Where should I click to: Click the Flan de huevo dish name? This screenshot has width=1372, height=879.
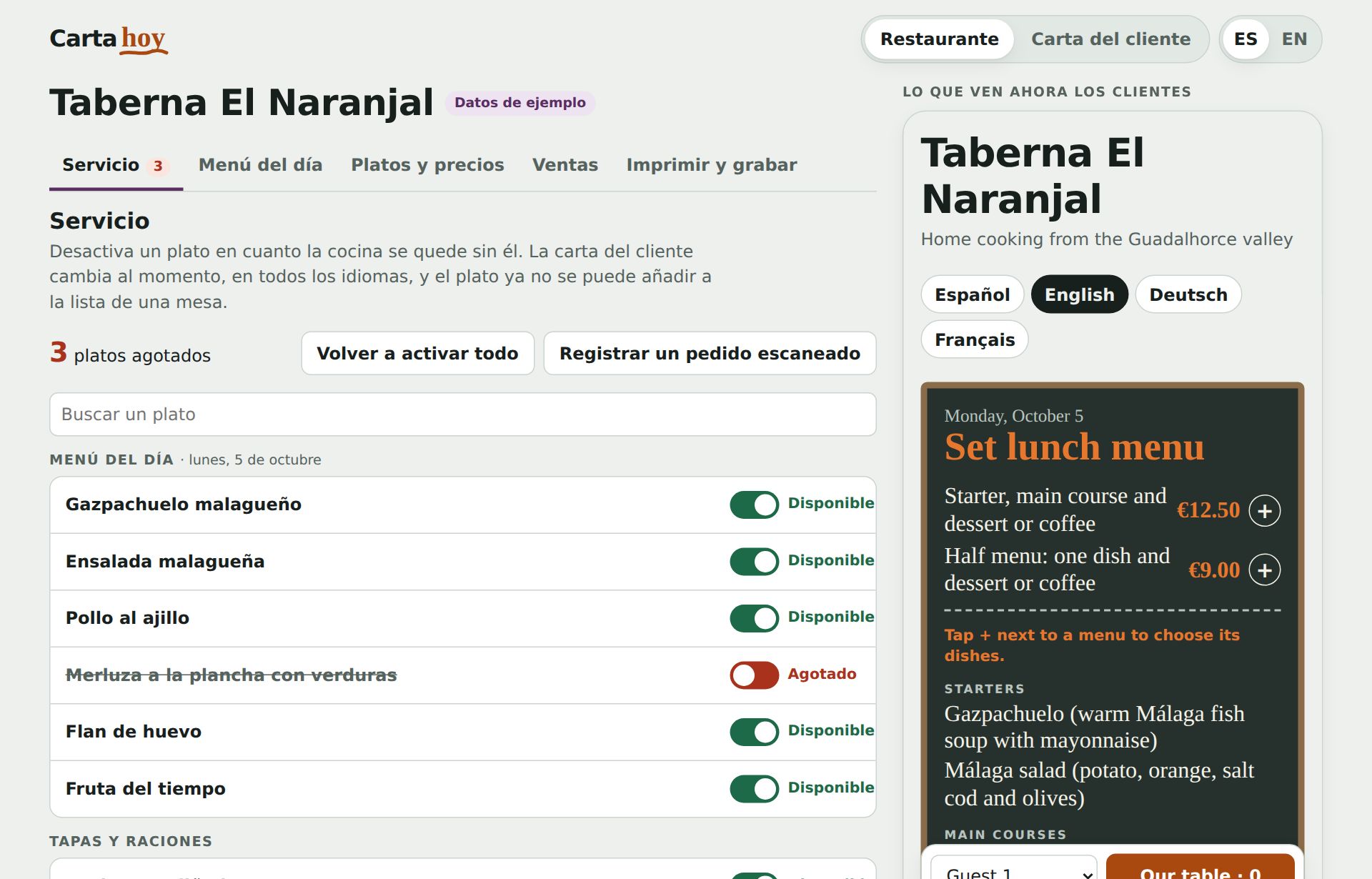pos(134,732)
